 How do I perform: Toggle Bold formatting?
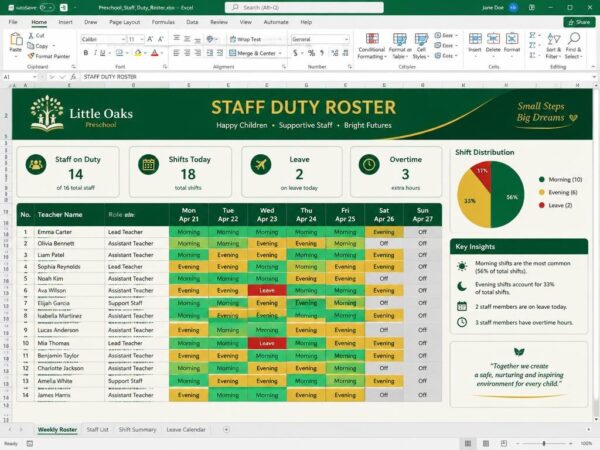point(86,53)
